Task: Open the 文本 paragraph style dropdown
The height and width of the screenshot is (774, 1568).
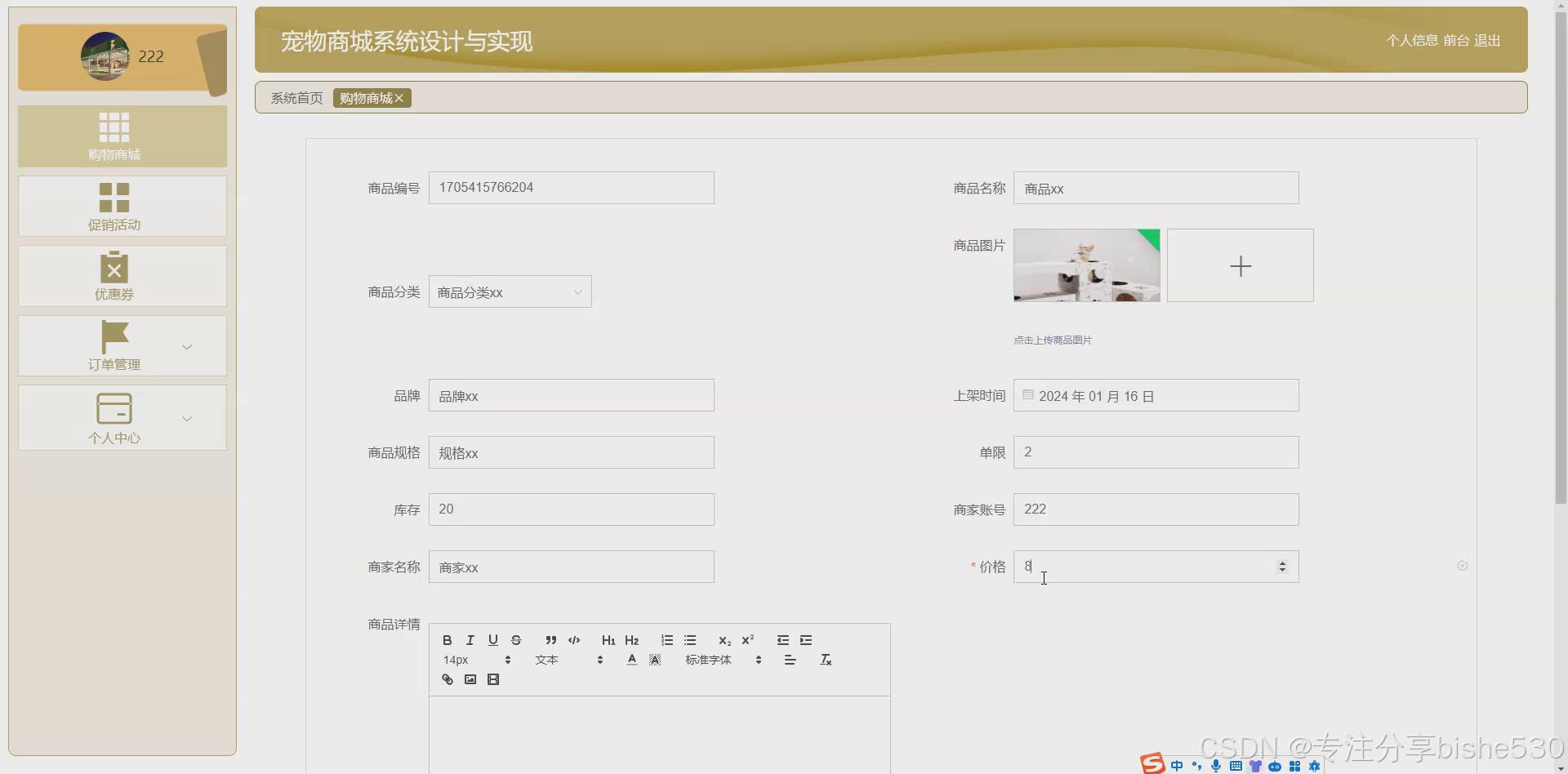Action: tap(569, 660)
